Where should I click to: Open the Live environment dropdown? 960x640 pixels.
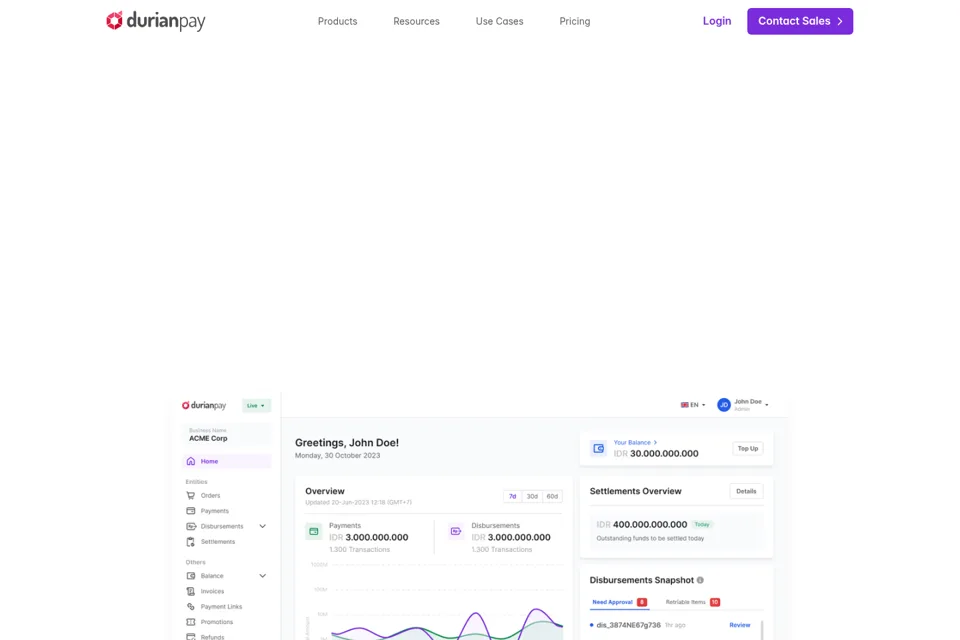coord(256,405)
